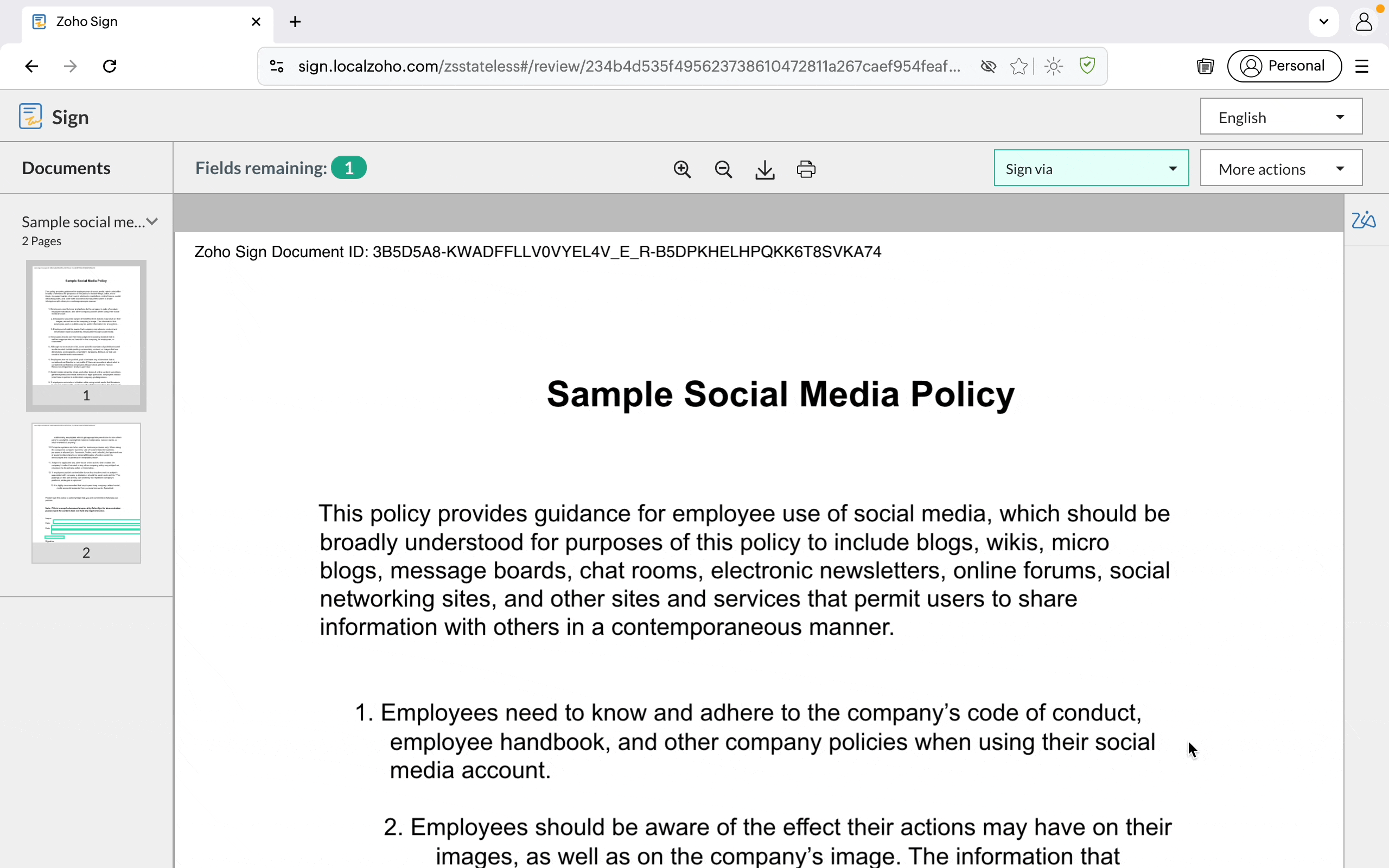Open site information icon in address bar
Screen dimensions: 1389x868
277,66
